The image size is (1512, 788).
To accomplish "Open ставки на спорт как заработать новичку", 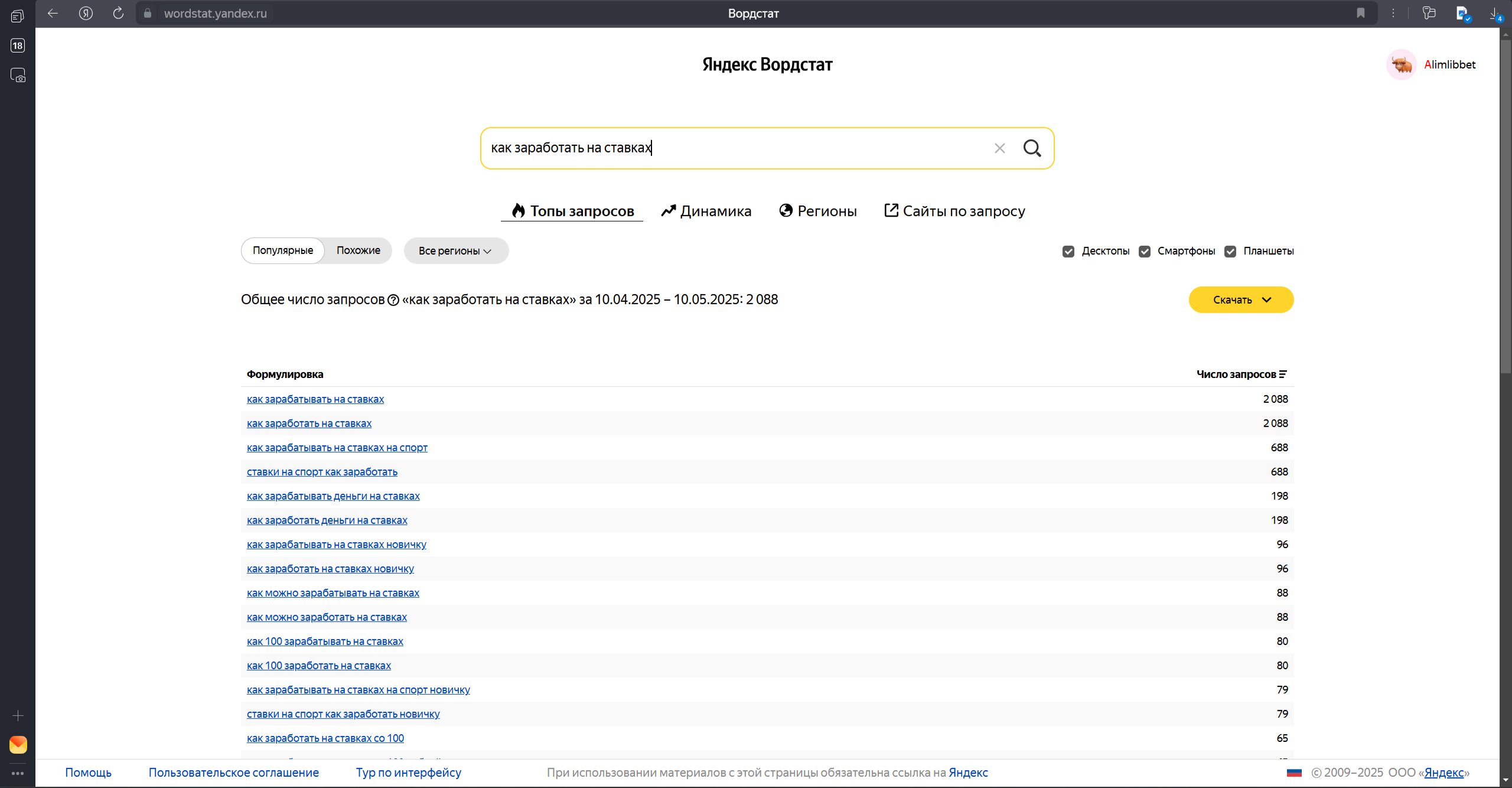I will (343, 714).
